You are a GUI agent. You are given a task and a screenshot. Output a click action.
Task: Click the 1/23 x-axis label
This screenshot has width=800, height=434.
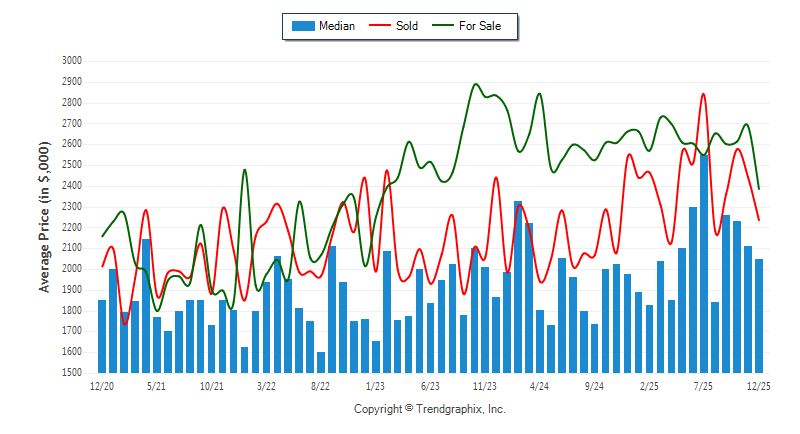point(376,385)
